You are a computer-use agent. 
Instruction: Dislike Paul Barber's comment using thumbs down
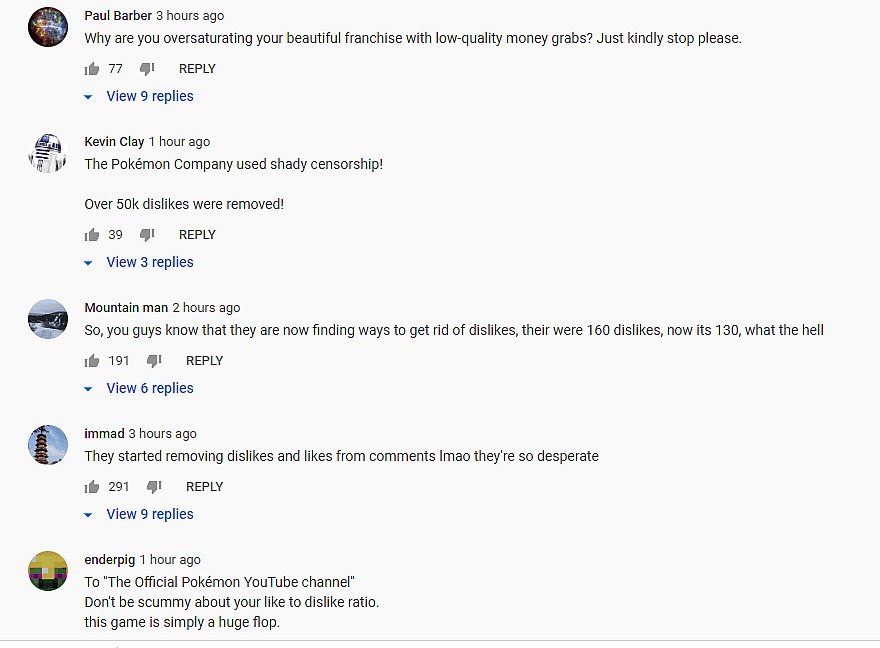[147, 68]
